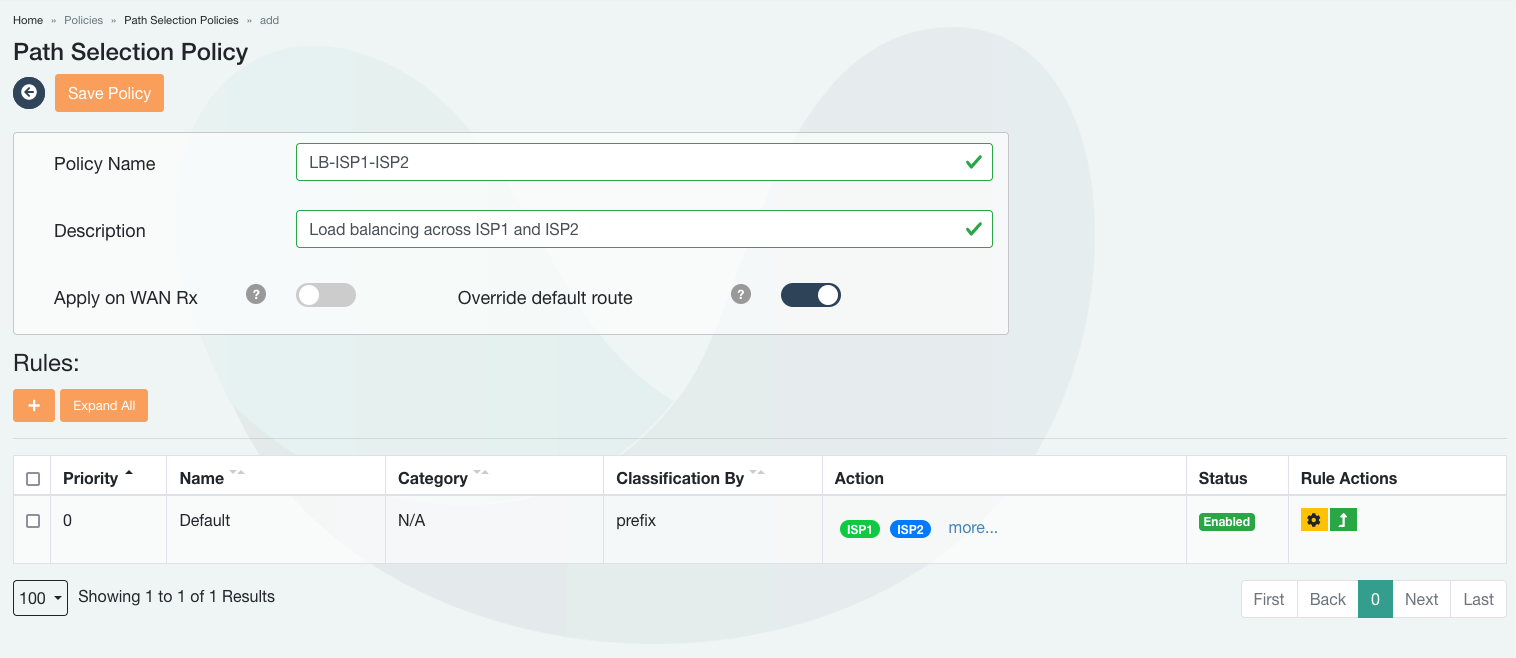Click the ISP1 path badge

tap(859, 529)
